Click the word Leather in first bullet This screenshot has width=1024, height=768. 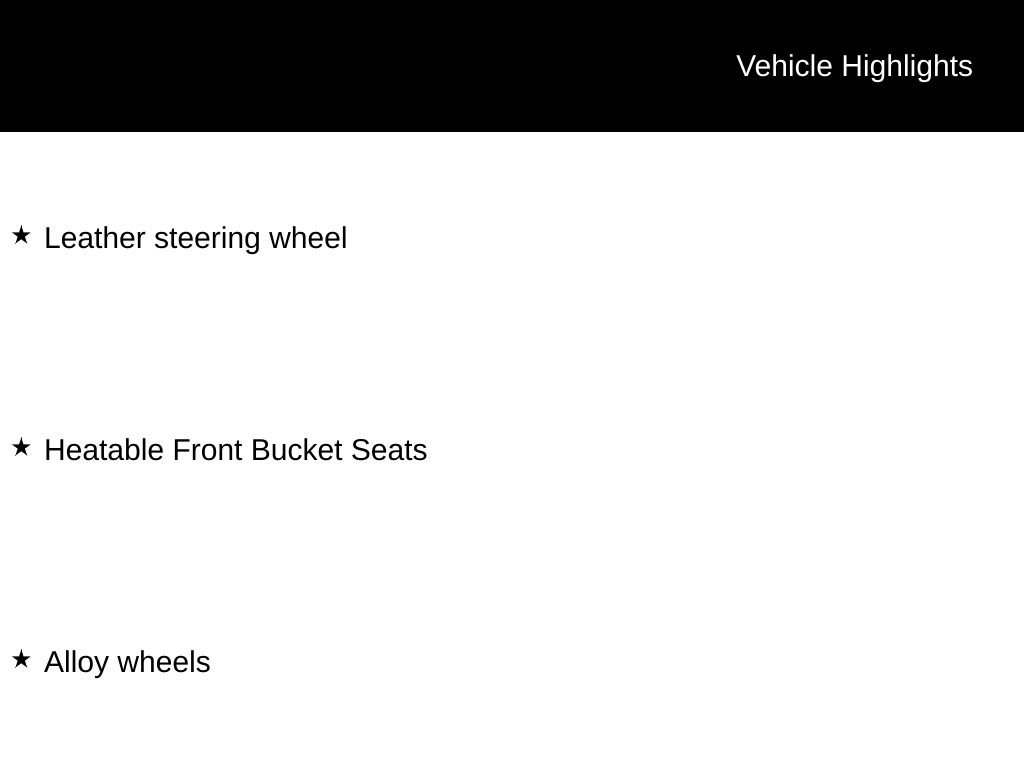click(95, 239)
